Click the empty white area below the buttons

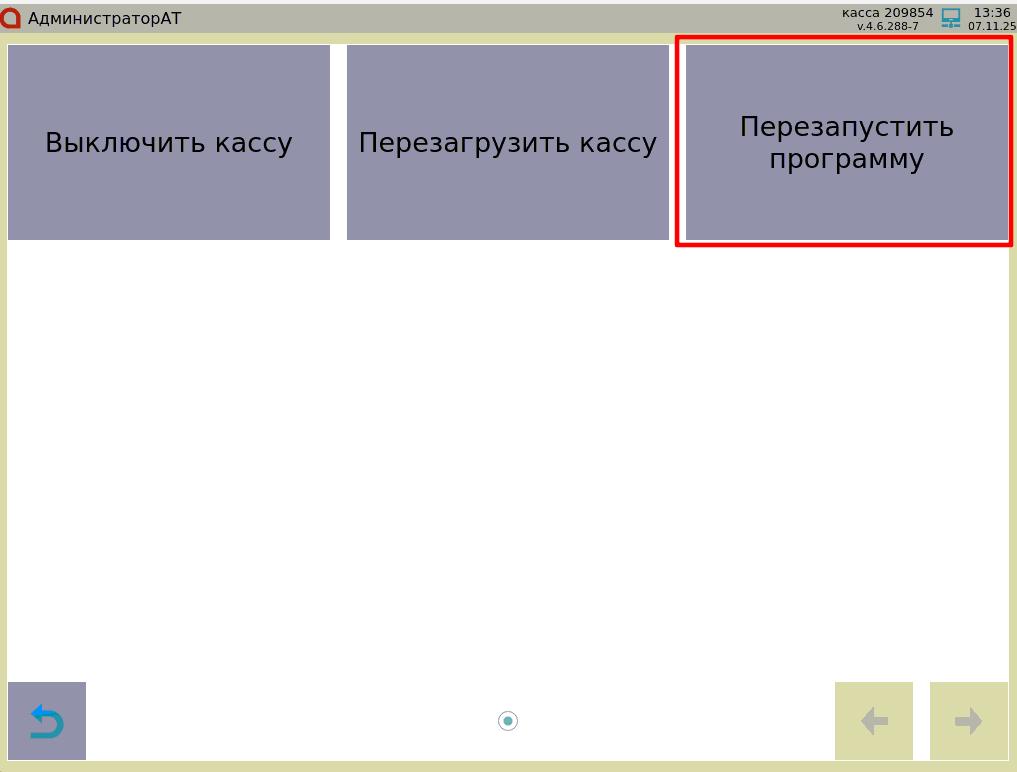click(508, 450)
